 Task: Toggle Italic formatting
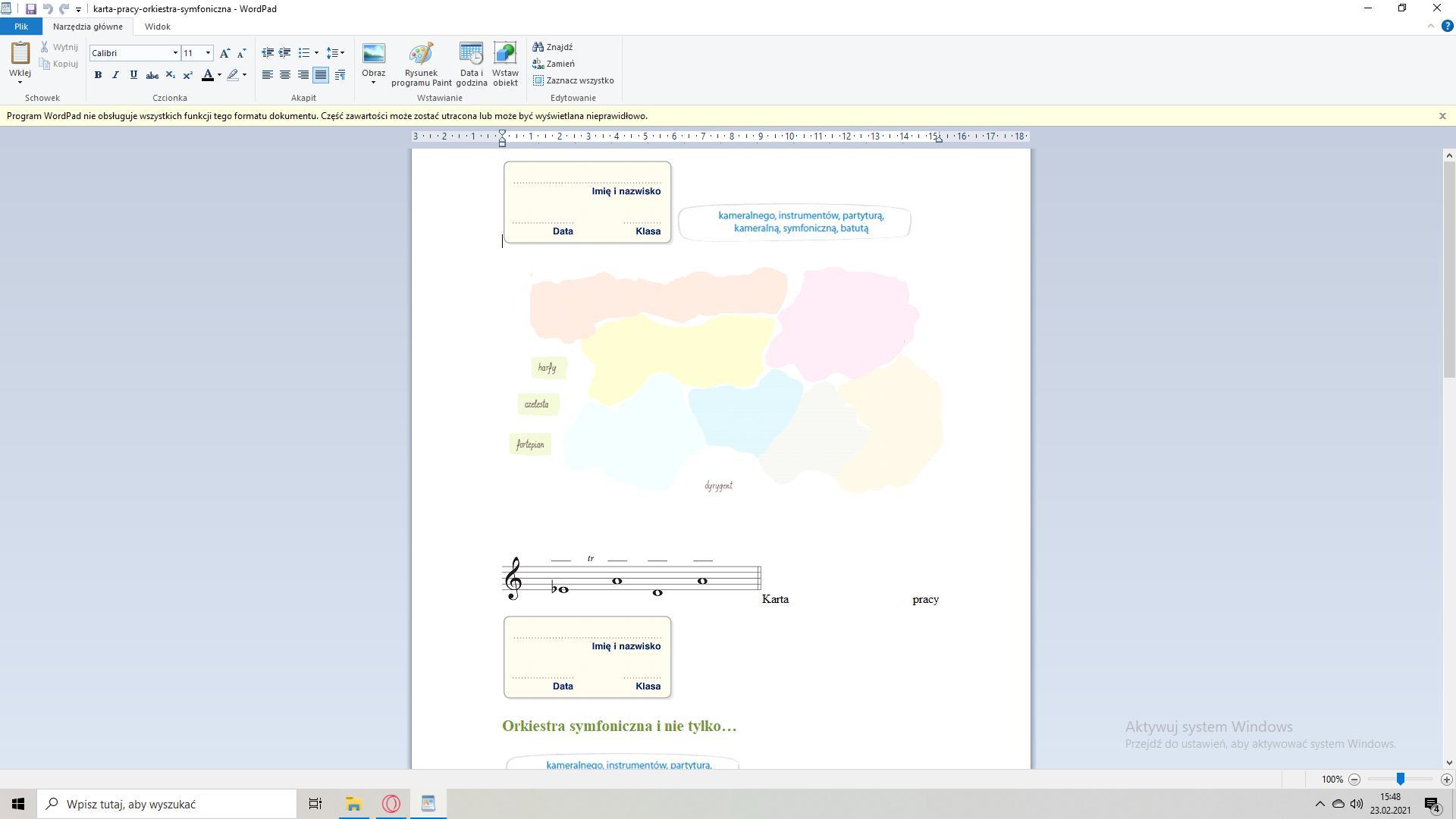click(115, 74)
